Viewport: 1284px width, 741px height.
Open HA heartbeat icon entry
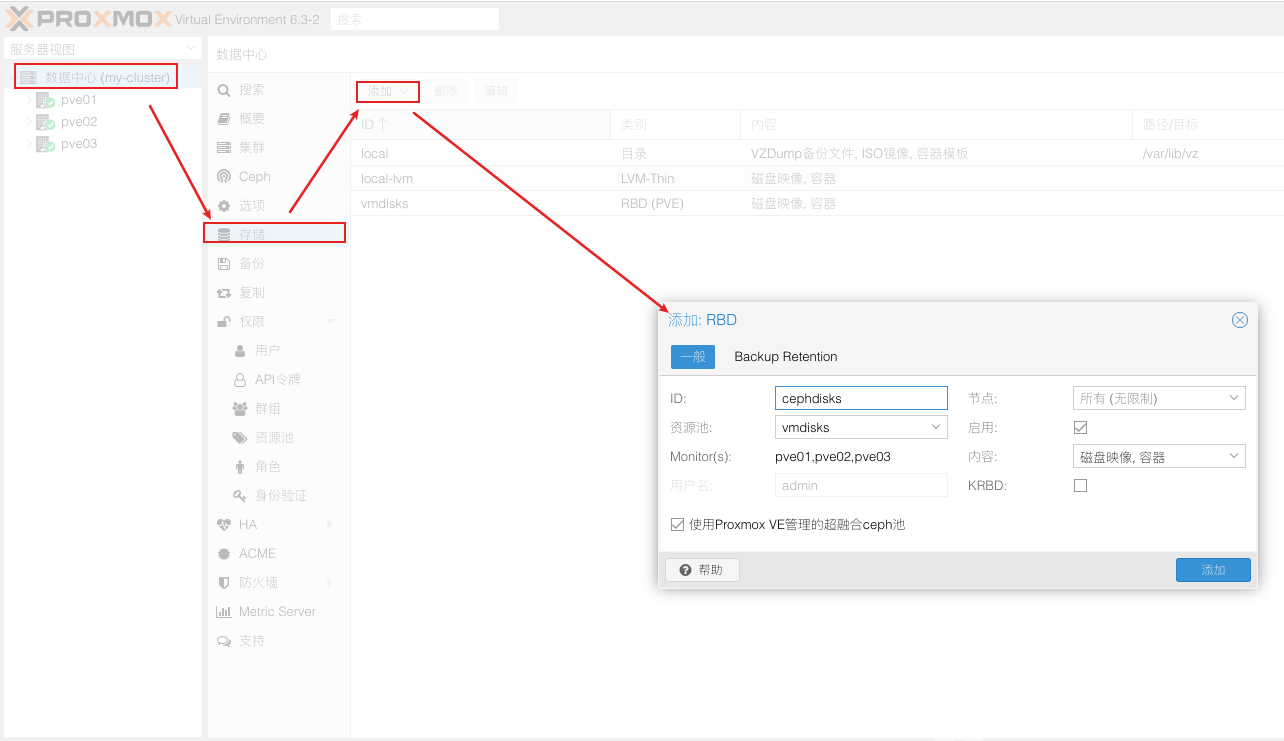coord(224,525)
